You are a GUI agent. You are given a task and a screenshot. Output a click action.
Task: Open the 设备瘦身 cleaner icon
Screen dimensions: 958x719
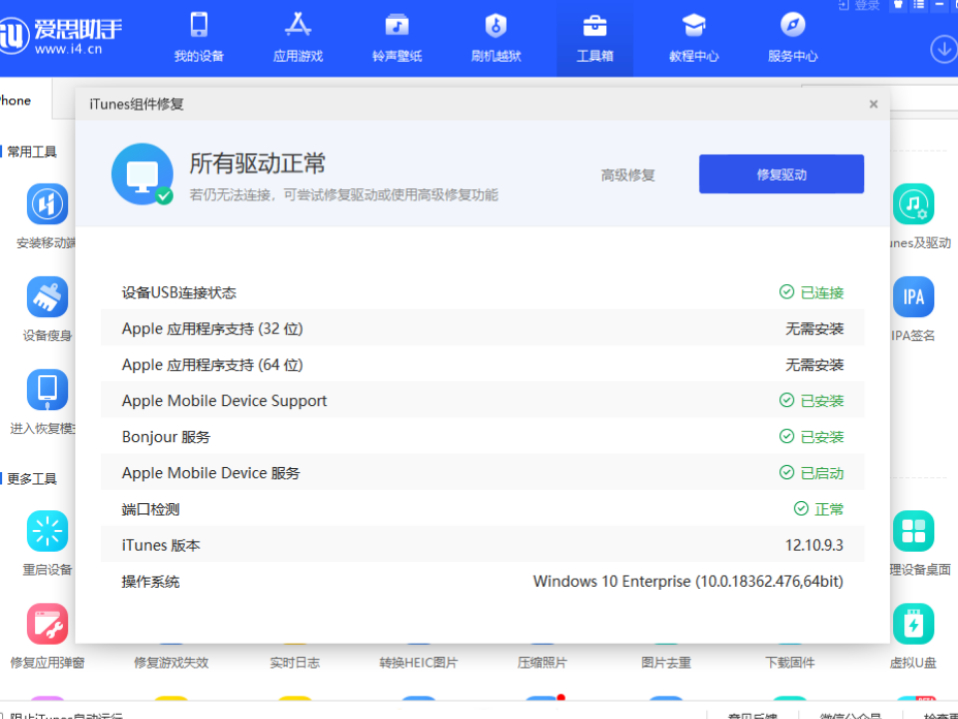pos(47,297)
